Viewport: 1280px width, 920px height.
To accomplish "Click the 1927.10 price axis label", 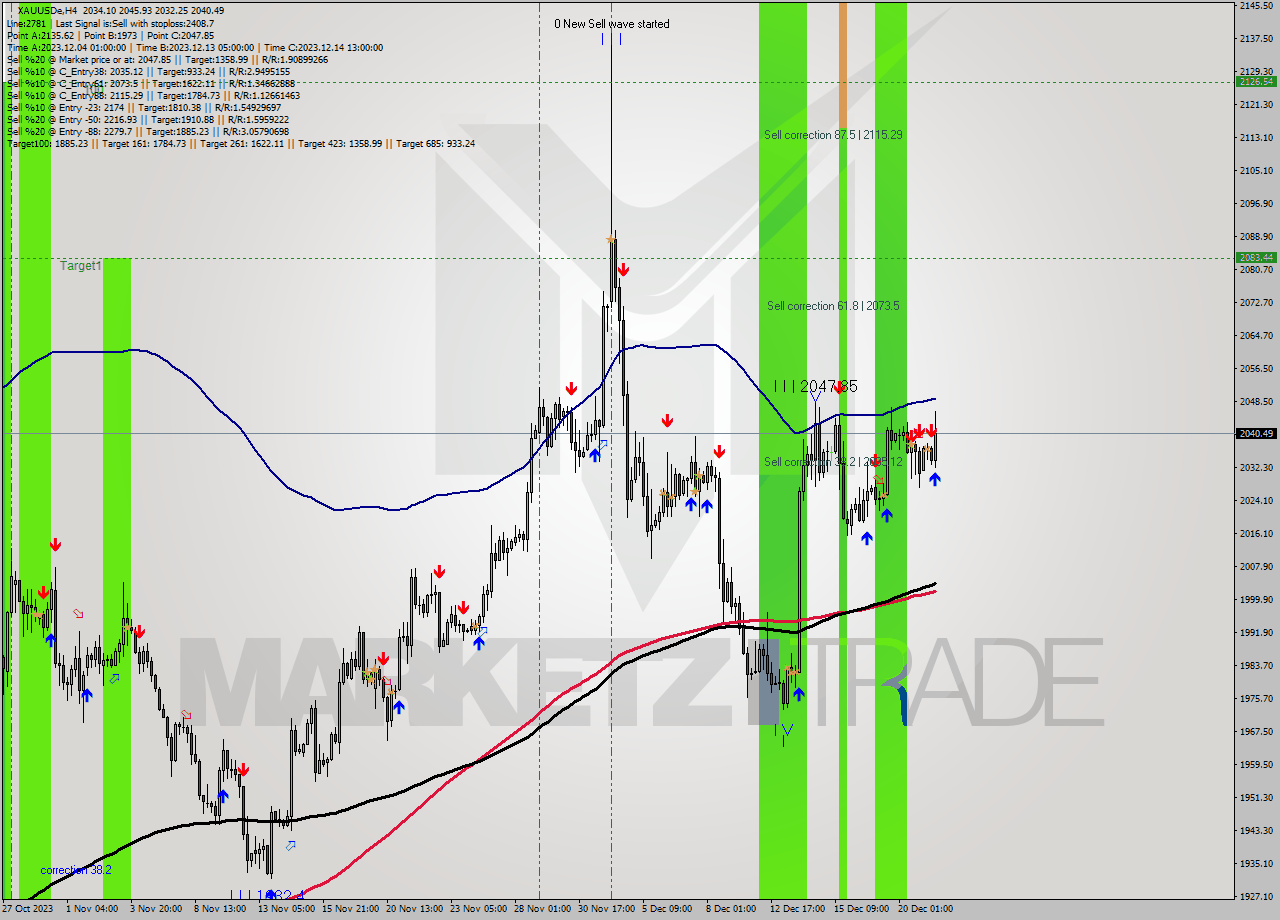I will (x=1256, y=896).
